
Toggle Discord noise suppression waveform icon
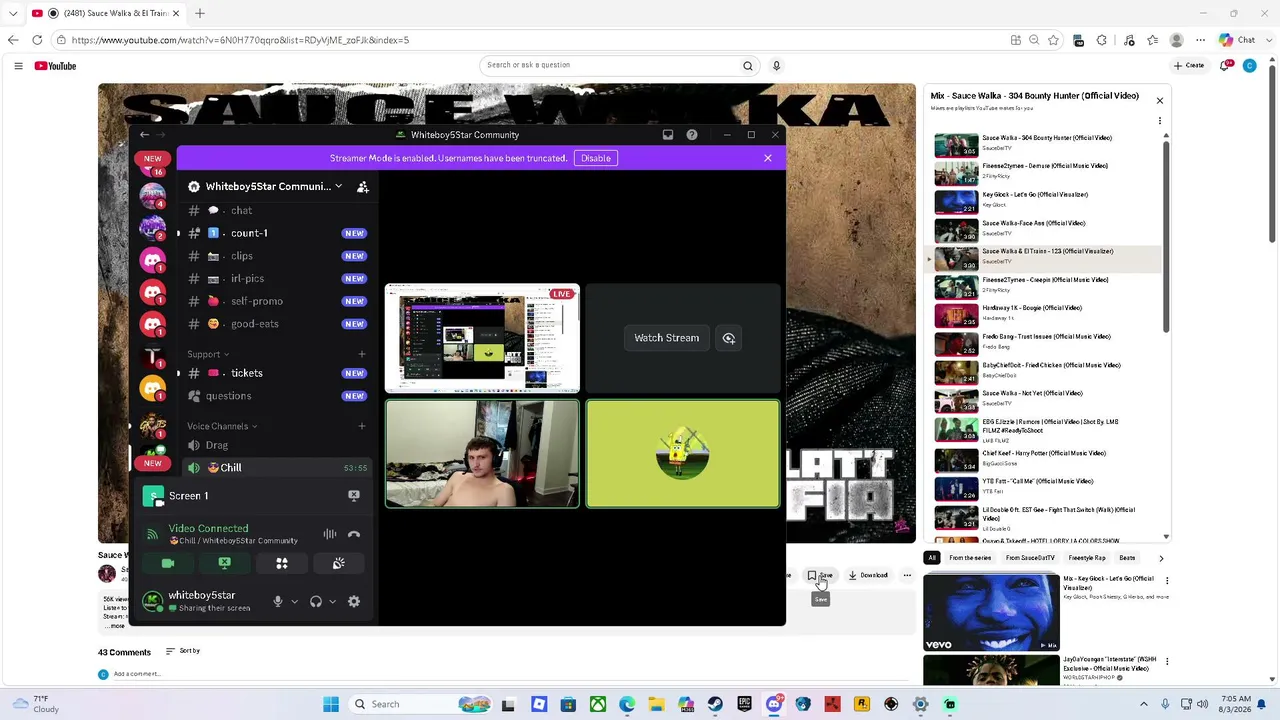pos(330,534)
